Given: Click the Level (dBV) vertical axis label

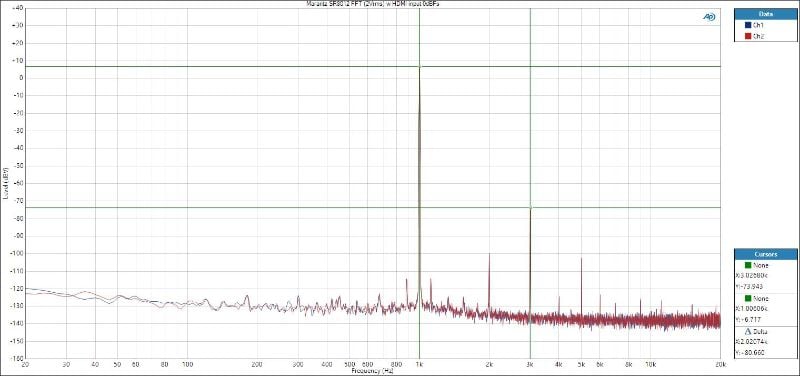Looking at the screenshot, I should tap(5, 183).
